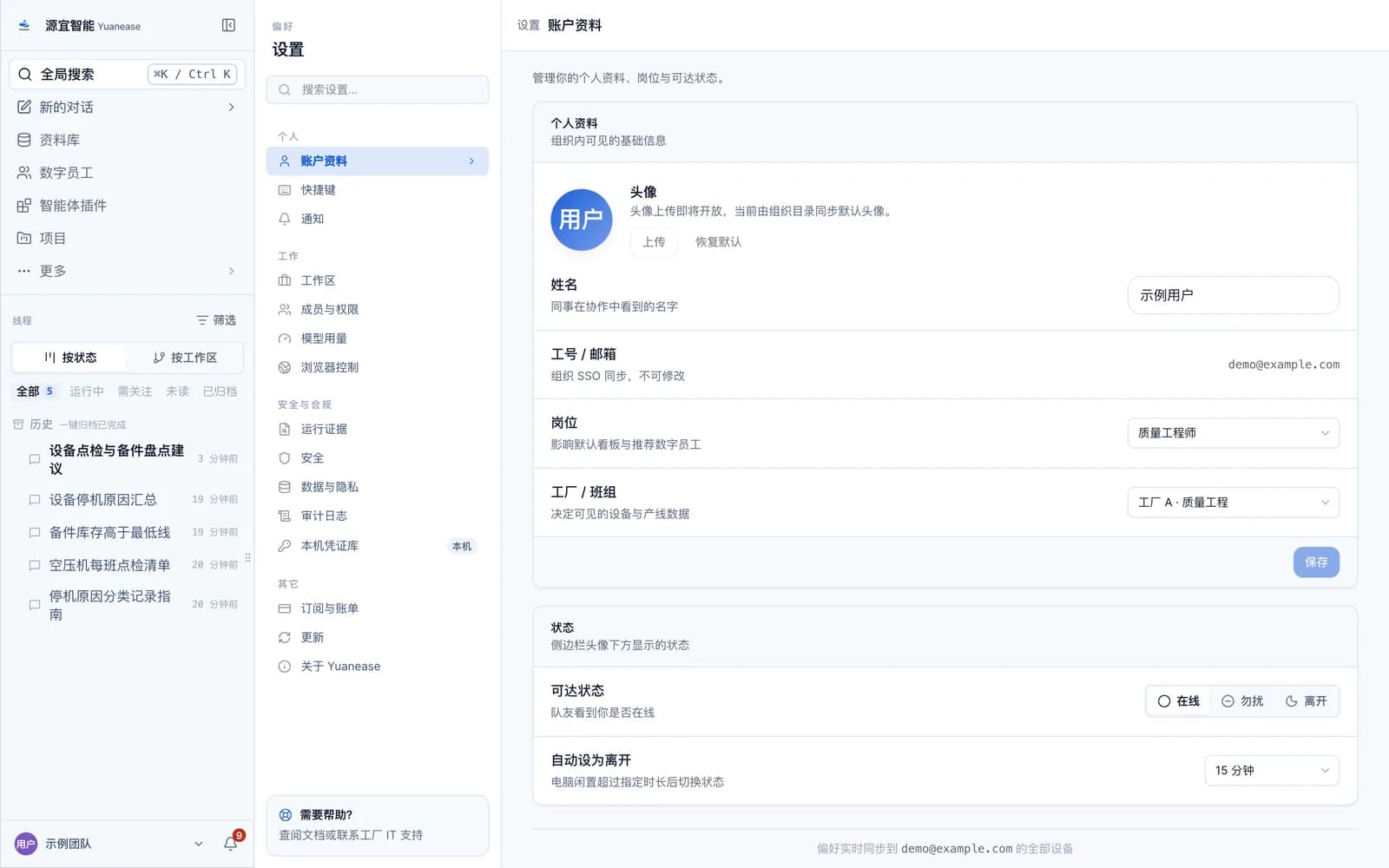Open the 全局搜索 box
This screenshot has height=868, width=1389.
click(x=127, y=75)
